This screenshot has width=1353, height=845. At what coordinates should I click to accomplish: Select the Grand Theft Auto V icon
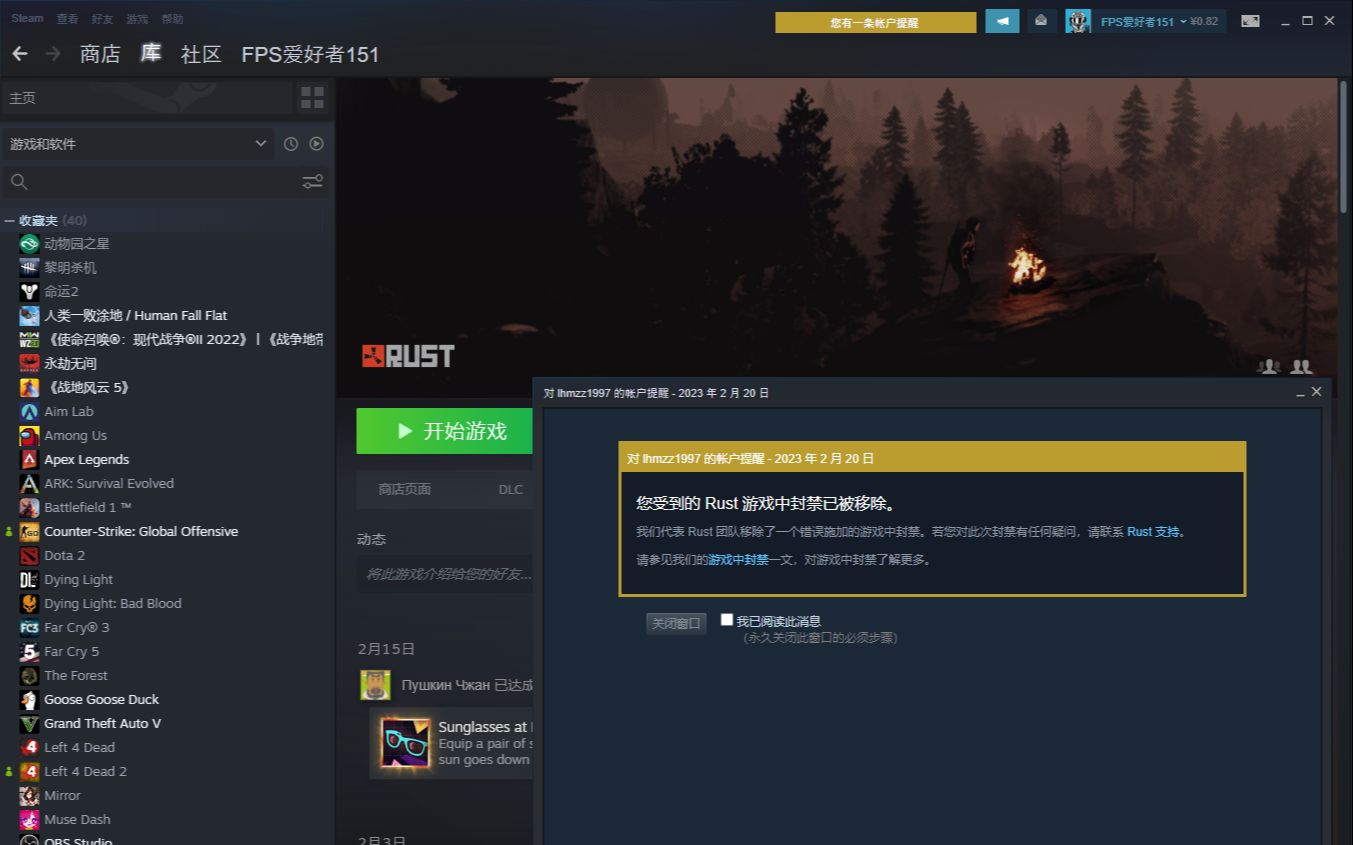pyautogui.click(x=29, y=723)
